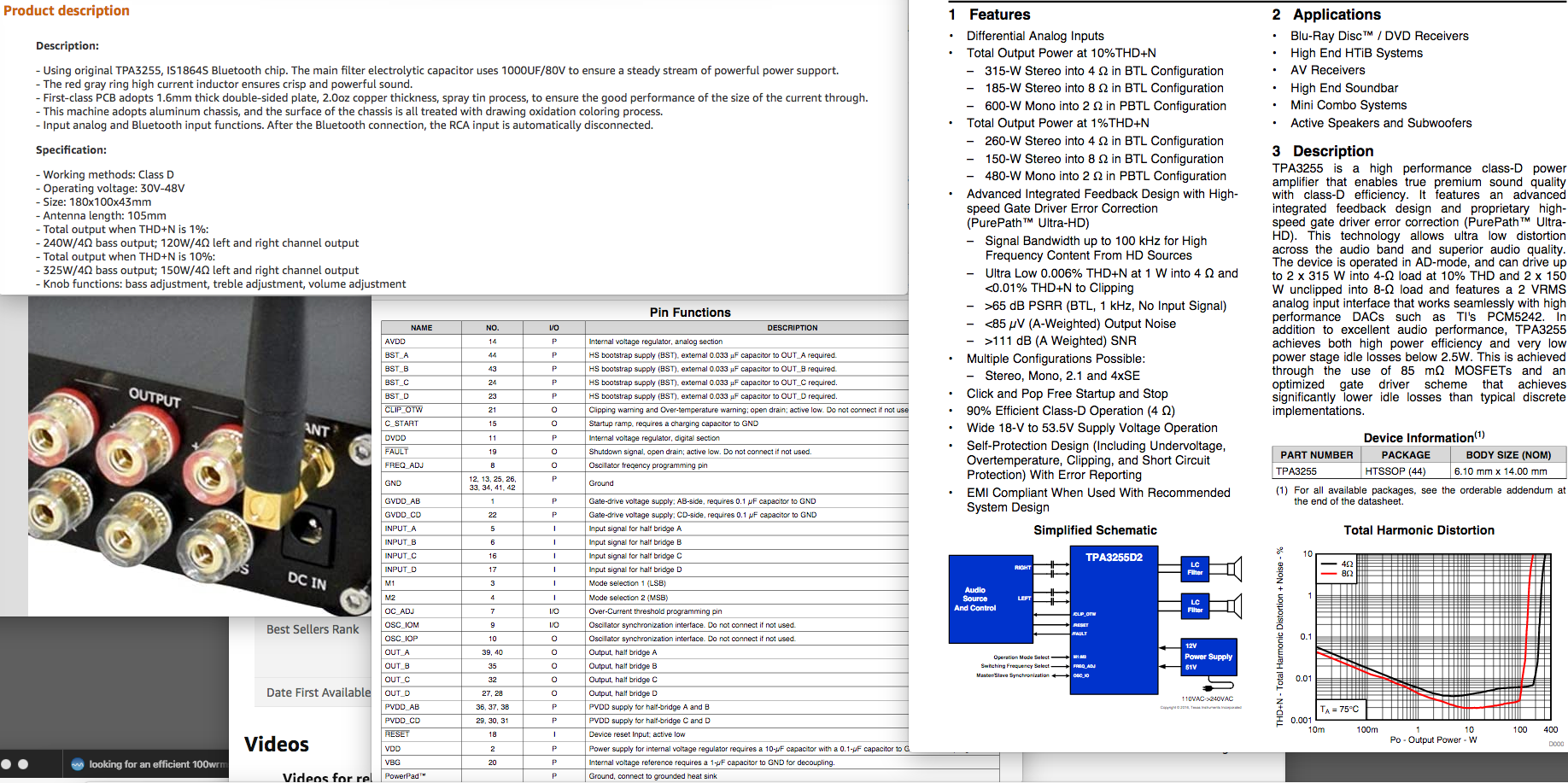Click the 'Working methods: Class D' specification line
1568x783 pixels.
coord(105,174)
